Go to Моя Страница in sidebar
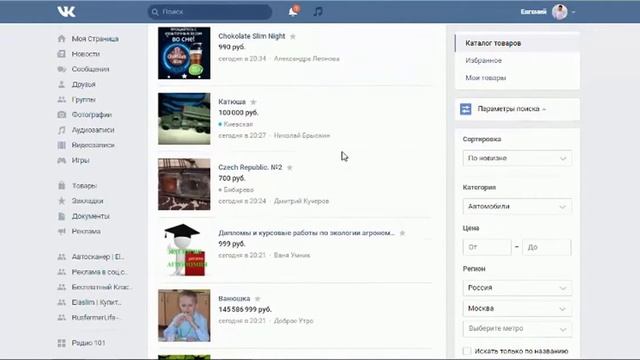 95,39
